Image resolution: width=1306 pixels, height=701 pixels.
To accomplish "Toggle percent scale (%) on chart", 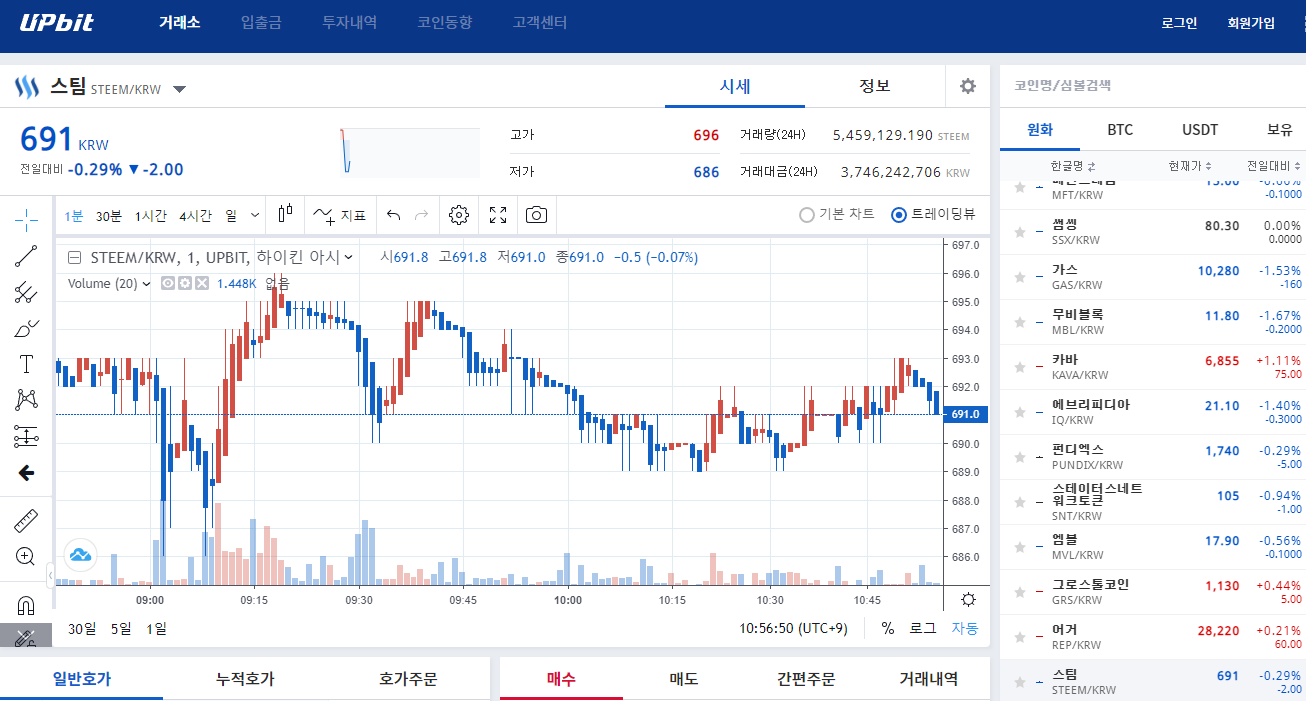I will pos(887,628).
